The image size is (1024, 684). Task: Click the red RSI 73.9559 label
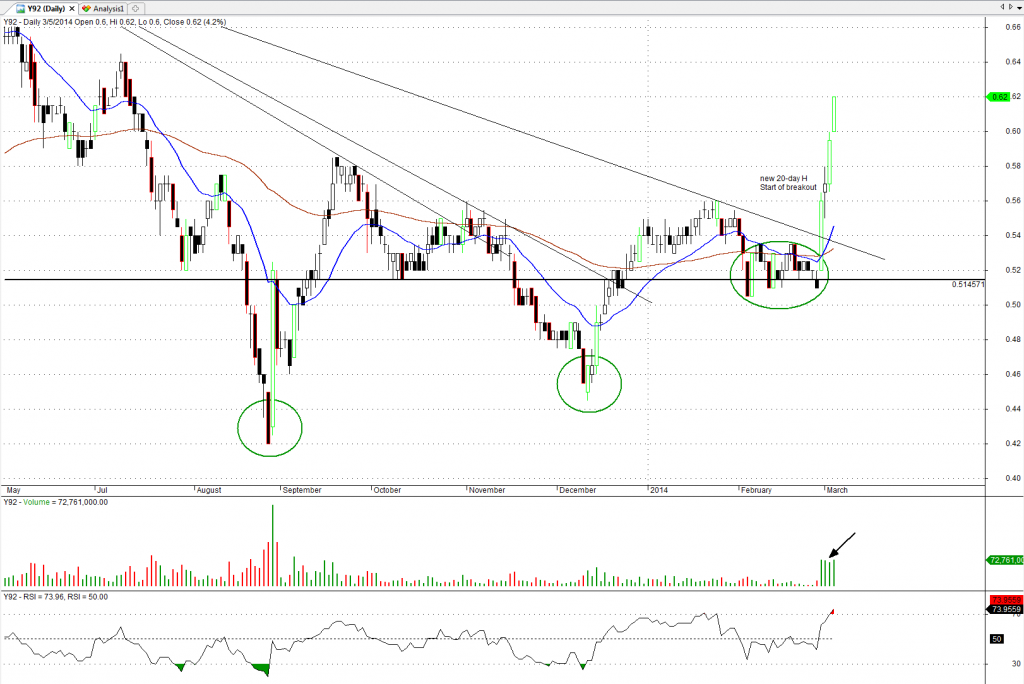coord(1002,600)
